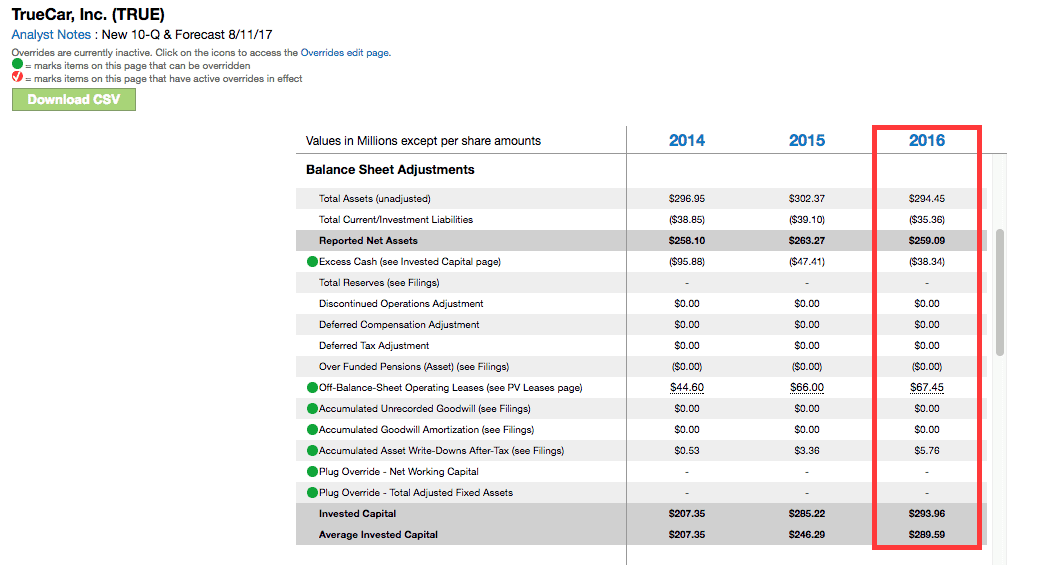1055x565 pixels.
Task: Open overrides for Accumulated Unrecorded Goodwill icon
Action: click(312, 408)
